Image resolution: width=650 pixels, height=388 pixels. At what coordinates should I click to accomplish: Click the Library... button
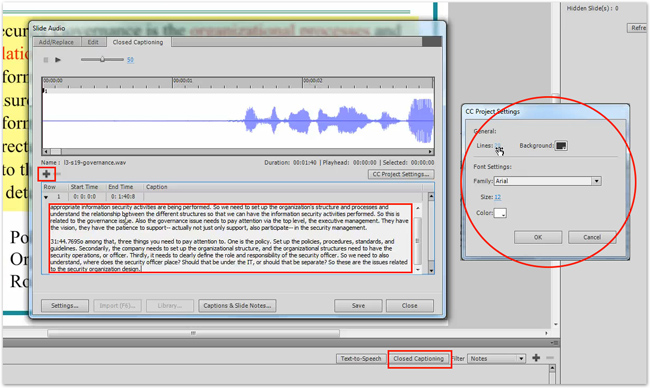click(x=170, y=306)
